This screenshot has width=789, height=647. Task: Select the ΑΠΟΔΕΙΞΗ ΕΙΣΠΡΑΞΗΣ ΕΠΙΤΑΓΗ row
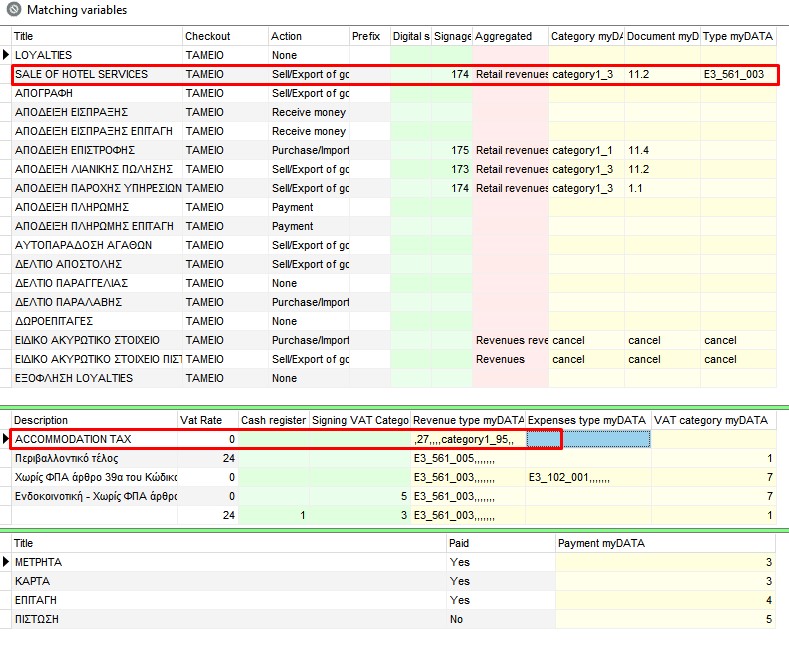[394, 131]
